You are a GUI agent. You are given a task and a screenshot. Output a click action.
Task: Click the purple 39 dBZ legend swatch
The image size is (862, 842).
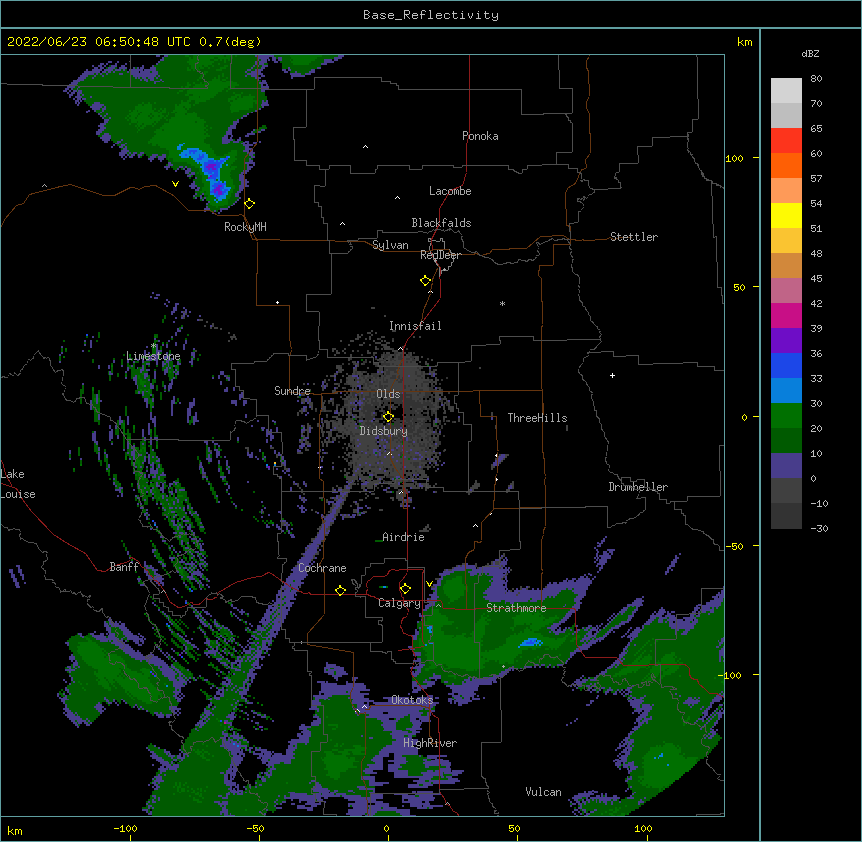(x=786, y=340)
